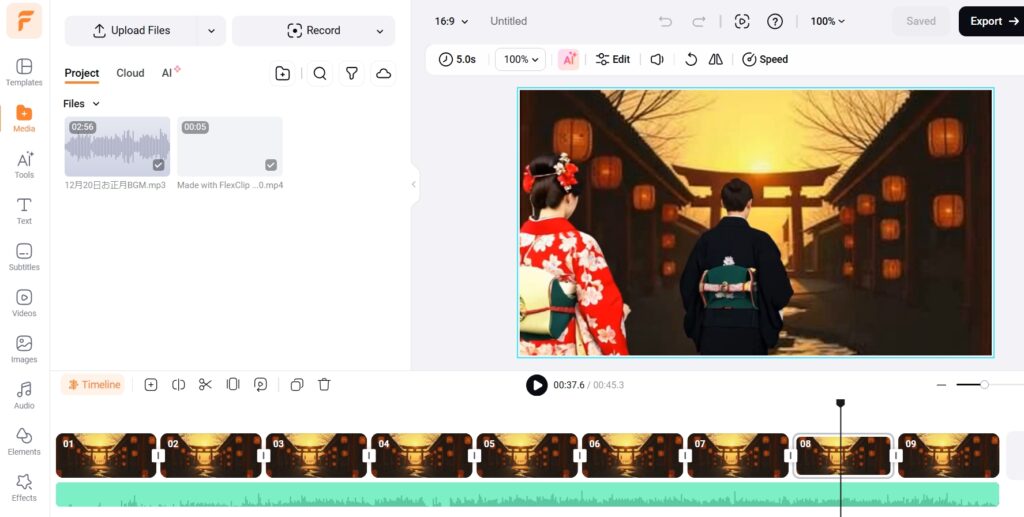Search media with magnifier icon
Viewport: 1024px width, 517px height.
click(x=320, y=73)
